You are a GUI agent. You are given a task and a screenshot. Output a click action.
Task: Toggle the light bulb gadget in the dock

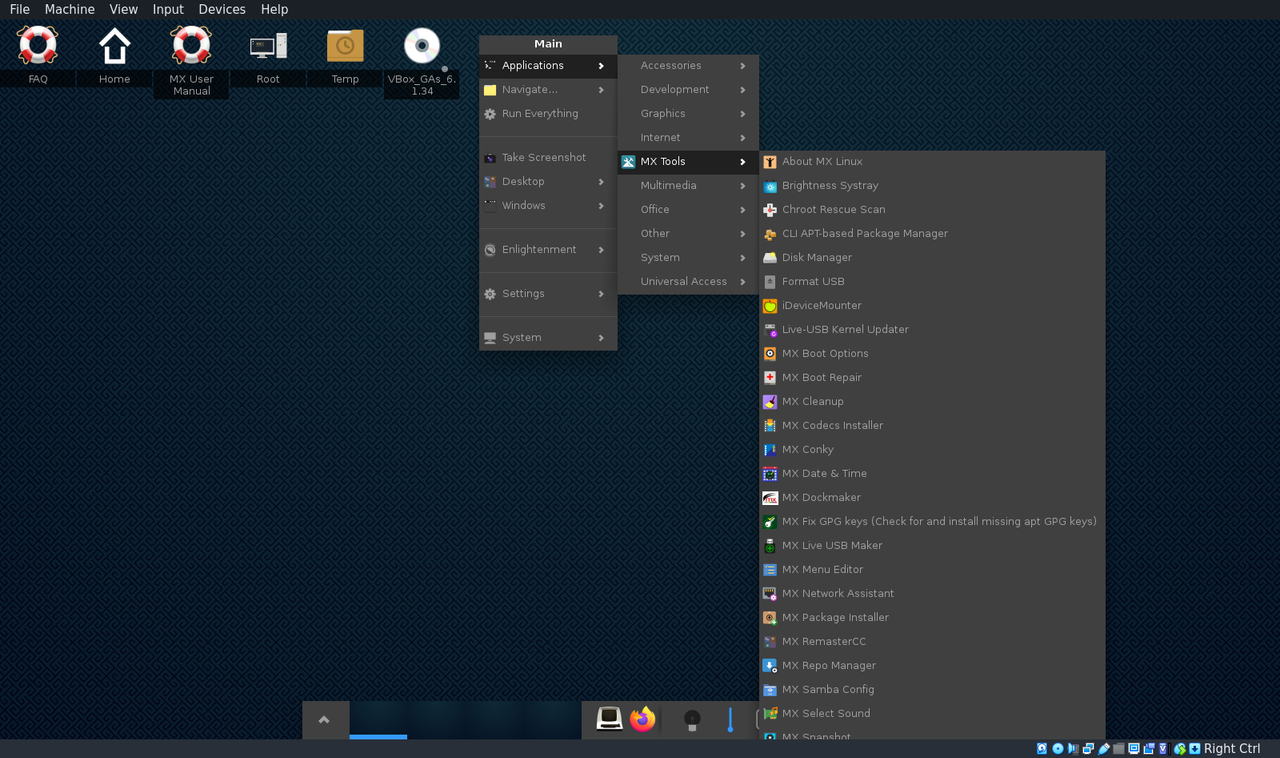[x=692, y=719]
